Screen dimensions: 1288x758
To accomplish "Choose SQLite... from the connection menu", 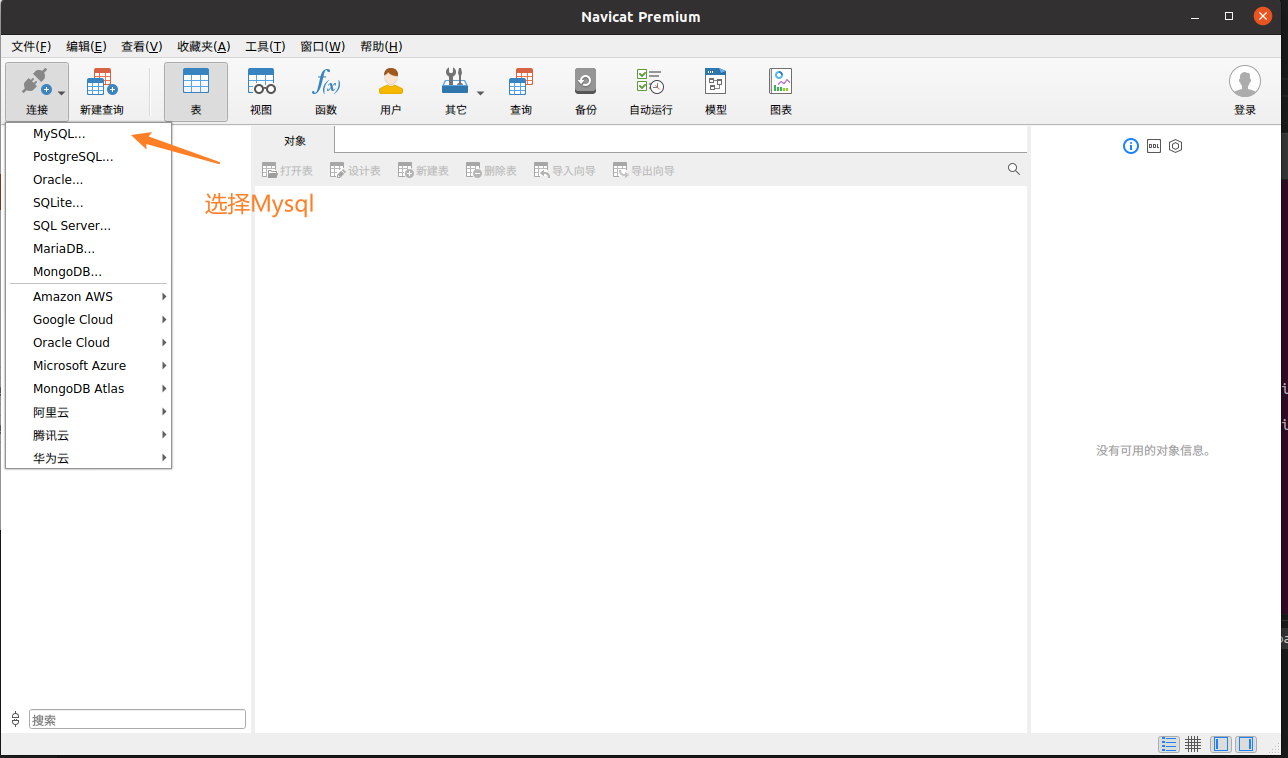I will point(89,203).
